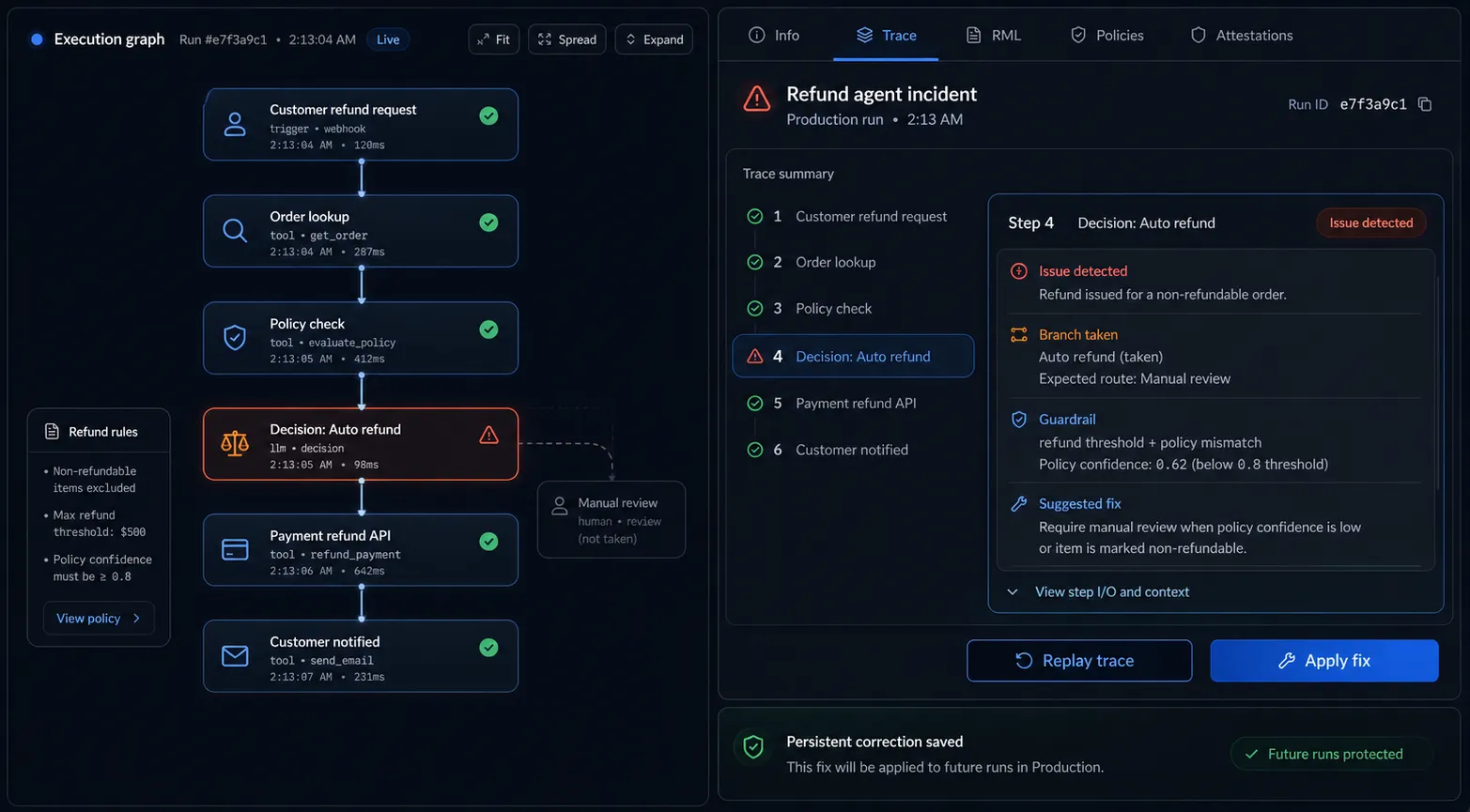The image size is (1470, 812).
Task: Click the Issue detected alert circle icon
Action: (1018, 270)
